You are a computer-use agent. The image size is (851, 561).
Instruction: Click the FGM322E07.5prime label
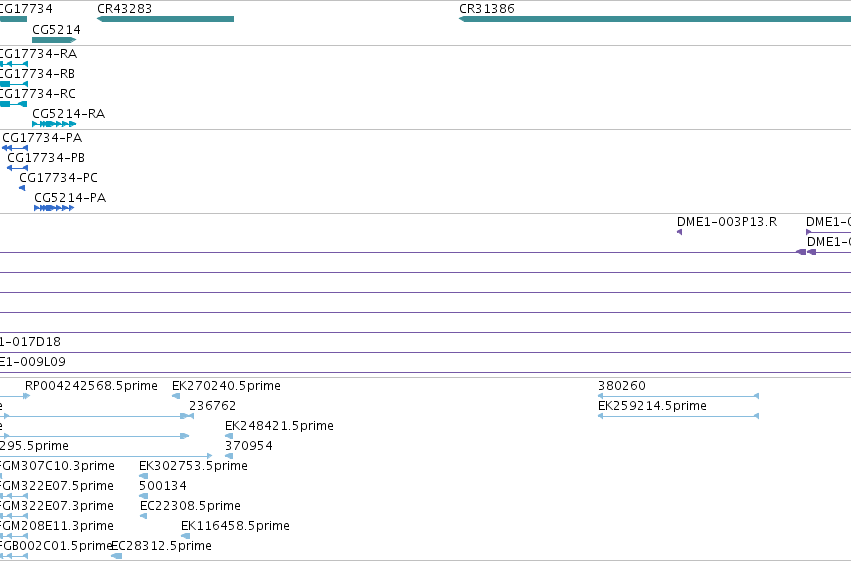56,486
